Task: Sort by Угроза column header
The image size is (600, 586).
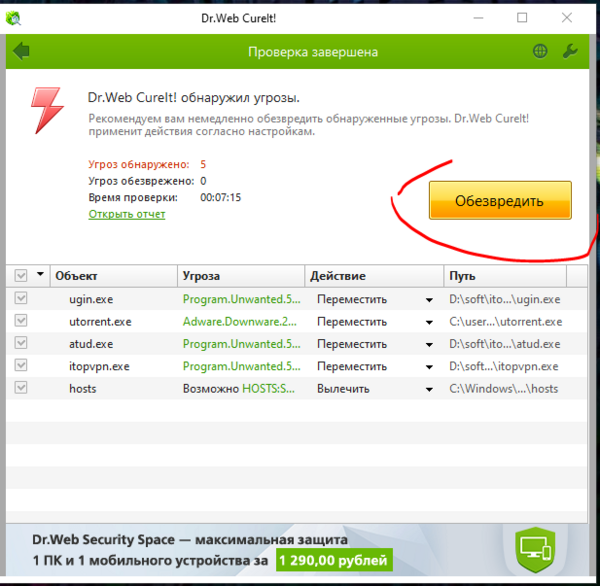Action: (x=241, y=276)
